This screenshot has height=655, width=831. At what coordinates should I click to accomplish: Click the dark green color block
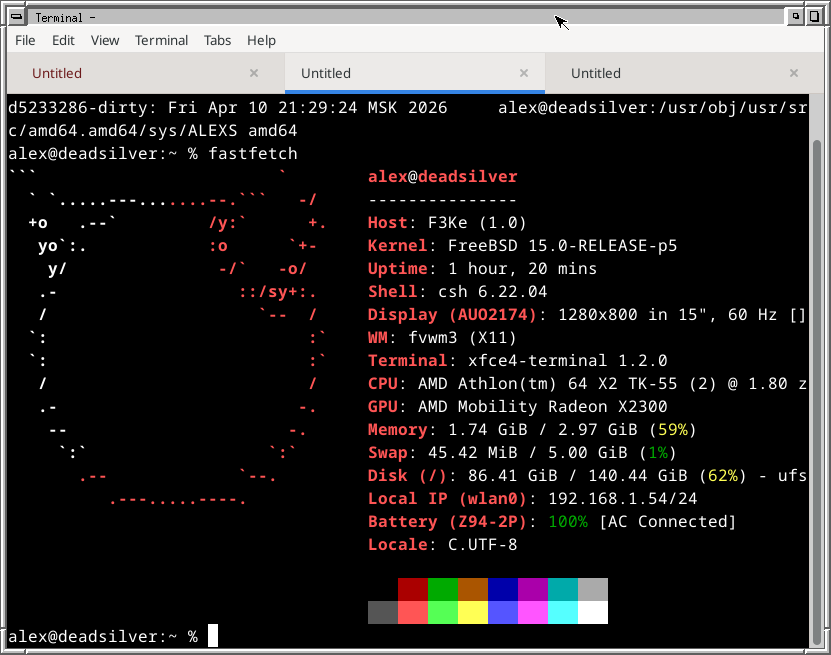(443, 589)
